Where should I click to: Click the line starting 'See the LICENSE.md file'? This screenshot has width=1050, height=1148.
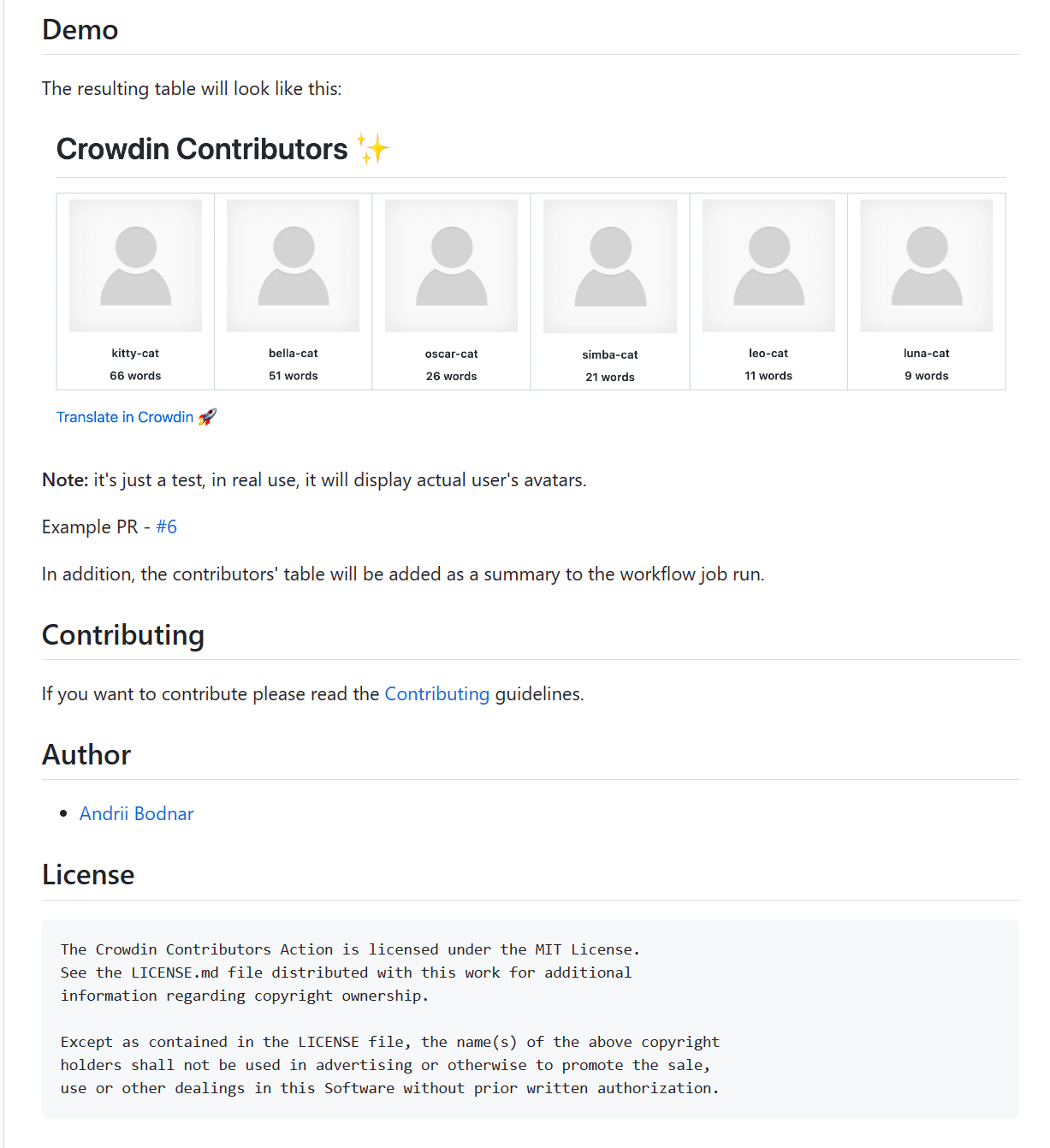pos(346,973)
